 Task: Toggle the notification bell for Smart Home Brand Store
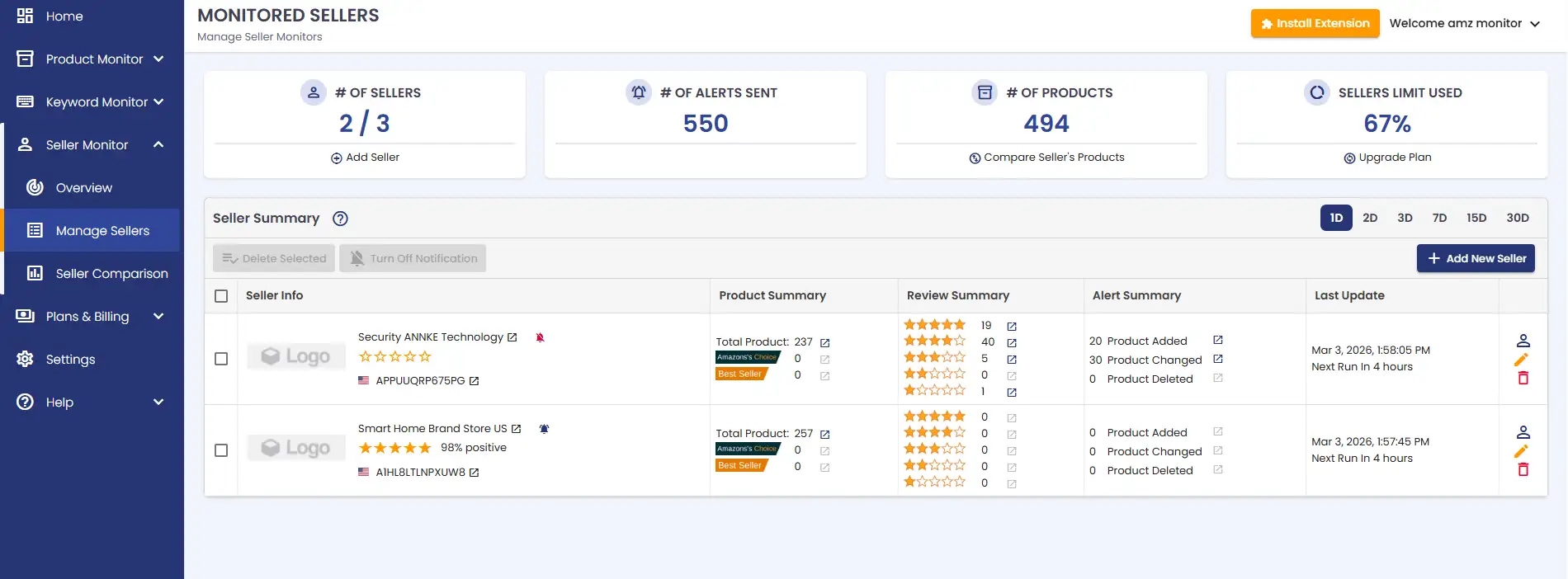pyautogui.click(x=544, y=429)
